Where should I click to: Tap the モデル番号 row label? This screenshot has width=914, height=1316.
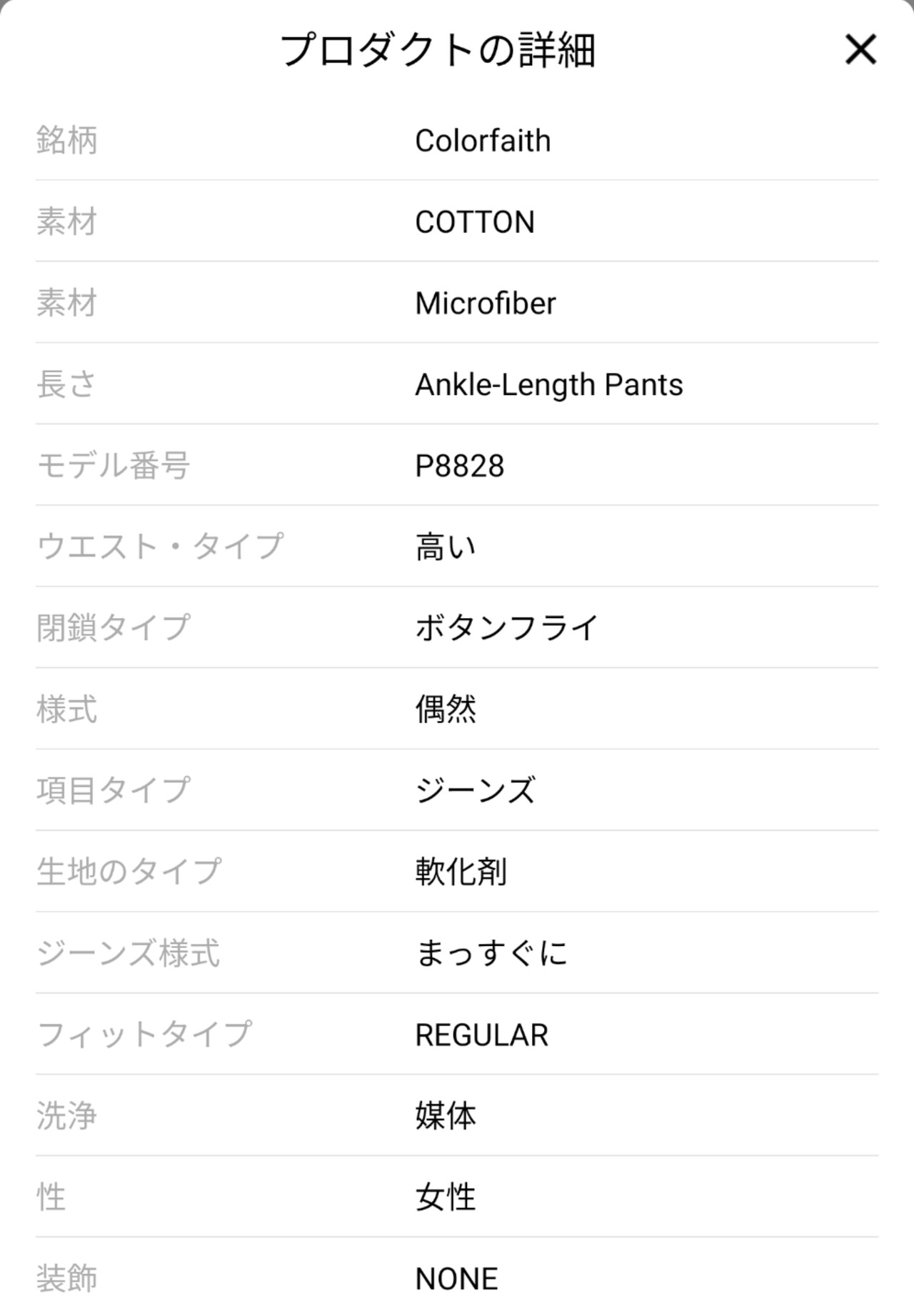pyautogui.click(x=113, y=467)
